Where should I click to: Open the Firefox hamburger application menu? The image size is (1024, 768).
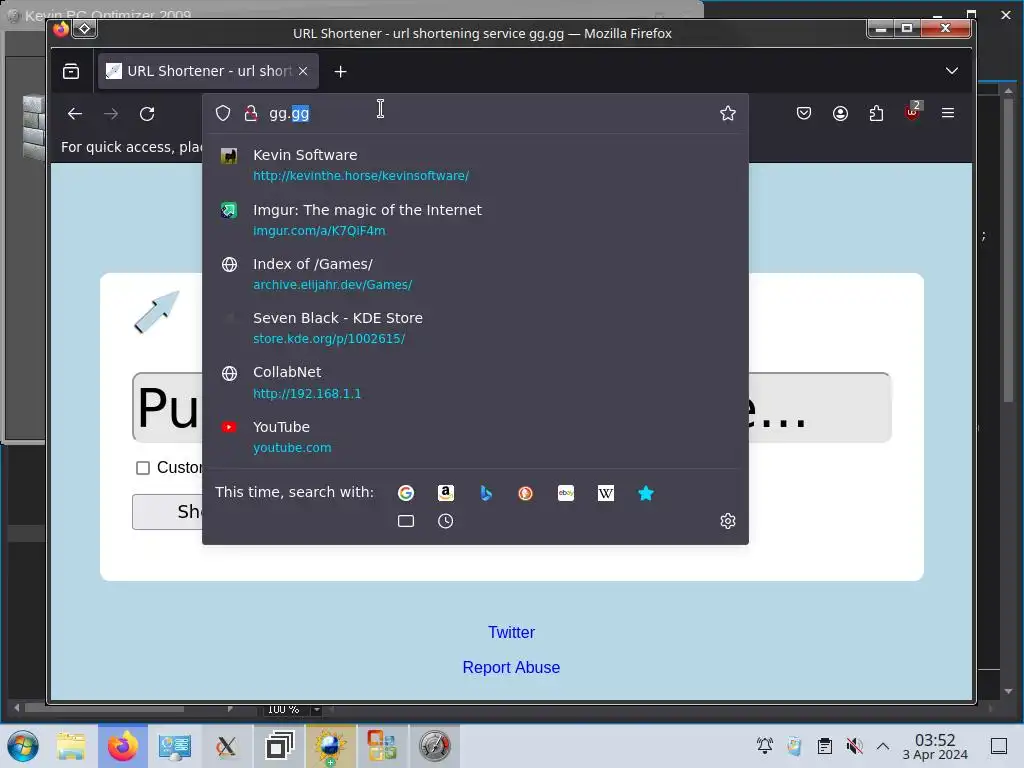[948, 114]
